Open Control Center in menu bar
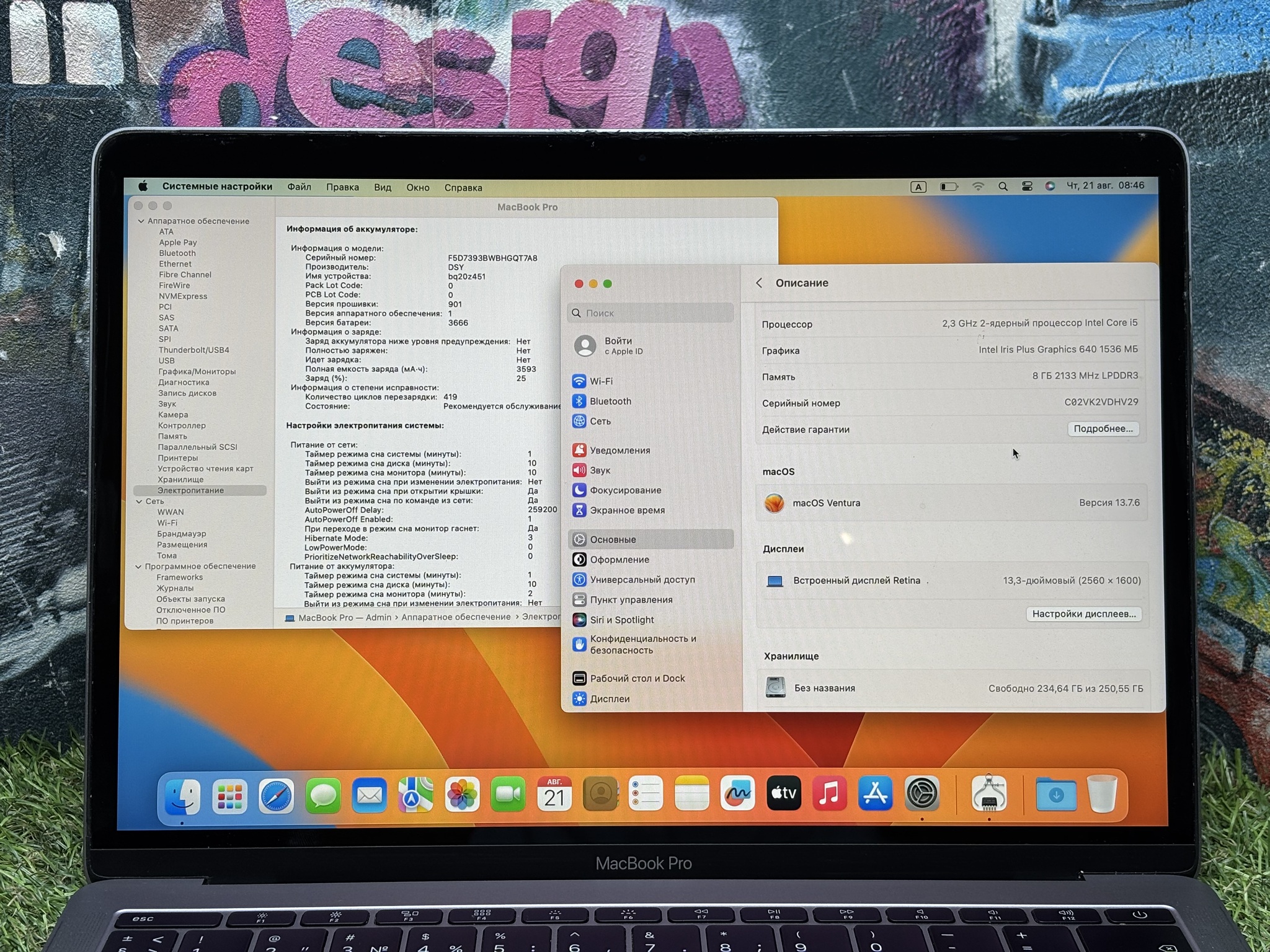1270x952 pixels. click(1027, 186)
